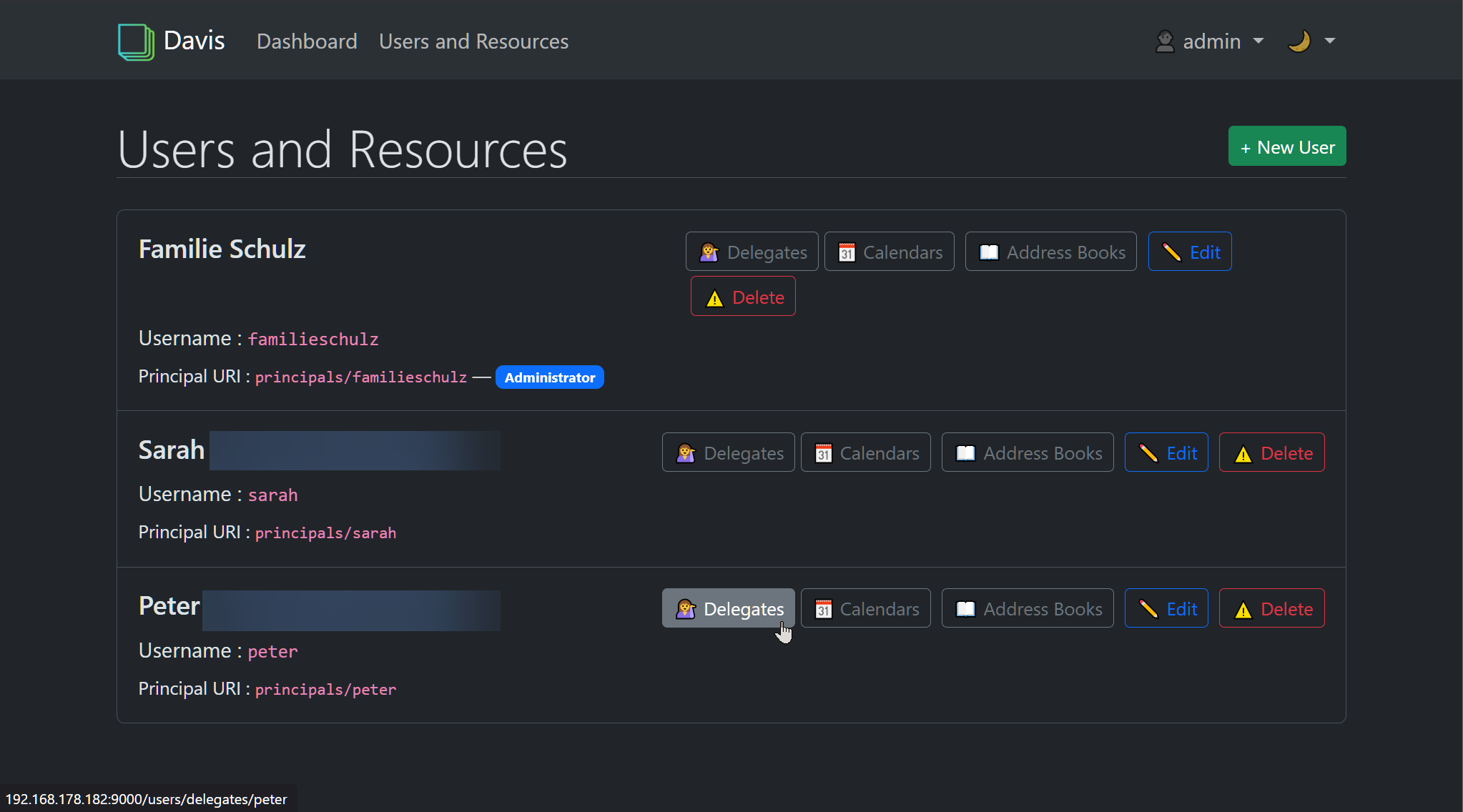The width and height of the screenshot is (1463, 812).
Task: Click the Administrator badge
Action: pos(550,377)
